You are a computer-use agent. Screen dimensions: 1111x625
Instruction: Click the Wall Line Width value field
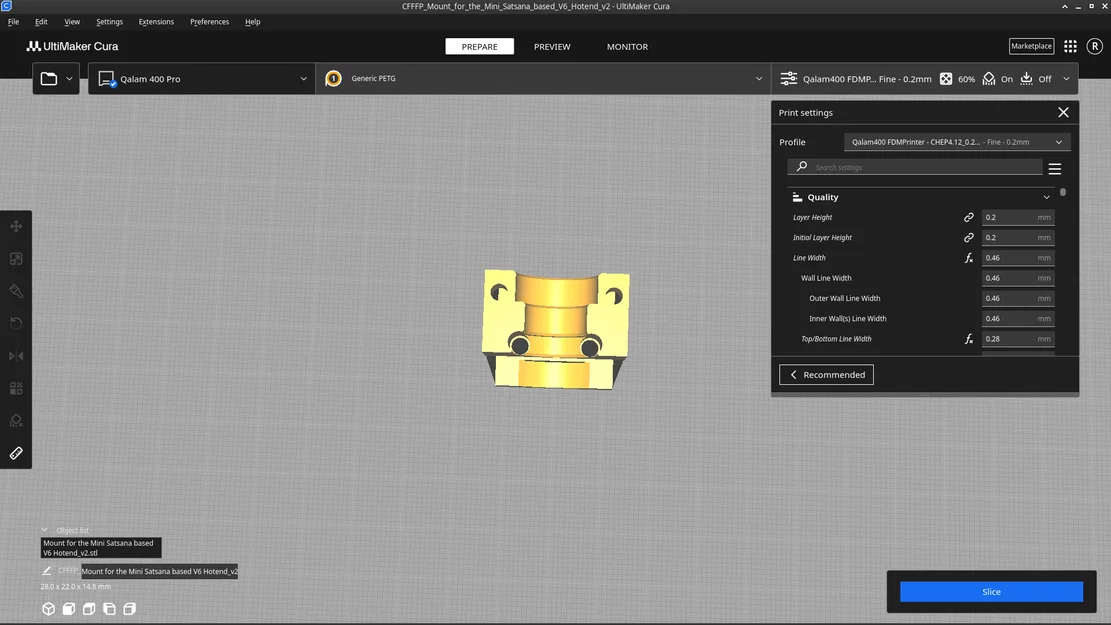(1017, 278)
